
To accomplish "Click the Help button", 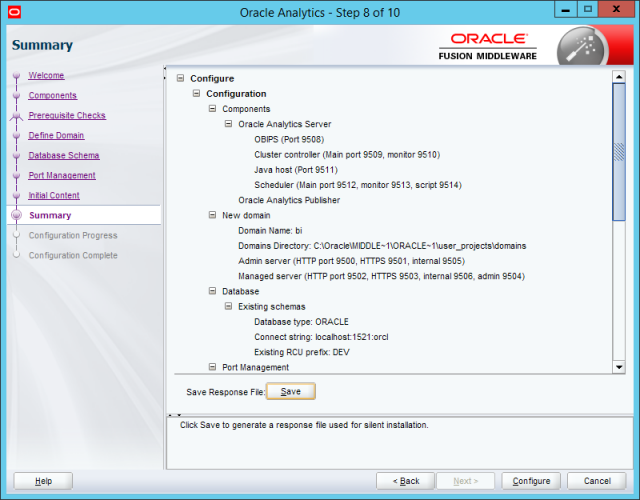I will [x=43, y=481].
